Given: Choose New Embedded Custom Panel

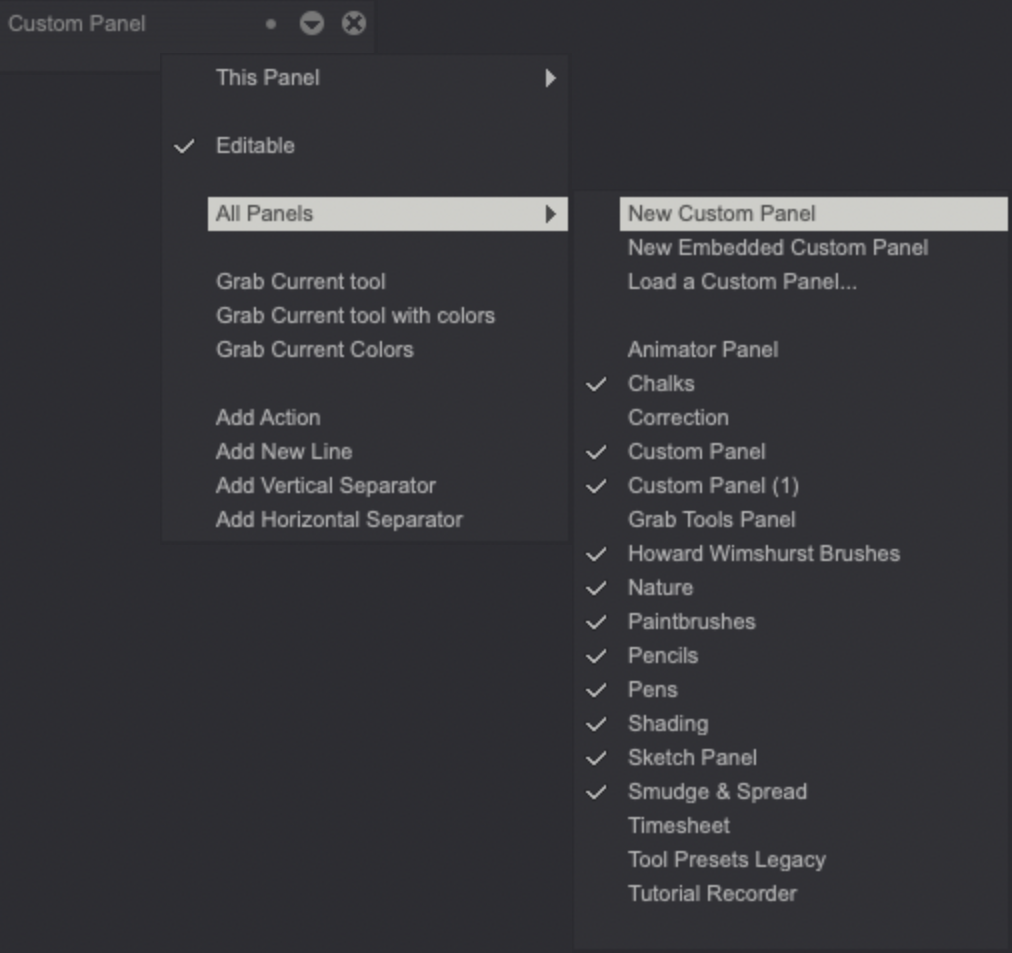Looking at the screenshot, I should pyautogui.click(x=778, y=247).
